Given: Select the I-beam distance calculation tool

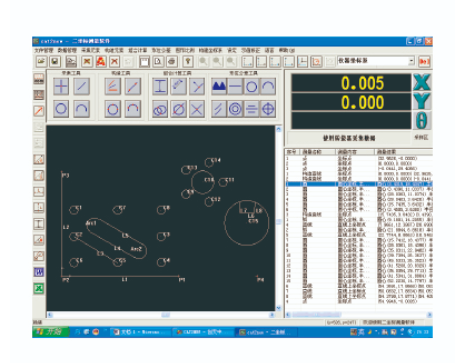Looking at the screenshot, I should tap(160, 86).
